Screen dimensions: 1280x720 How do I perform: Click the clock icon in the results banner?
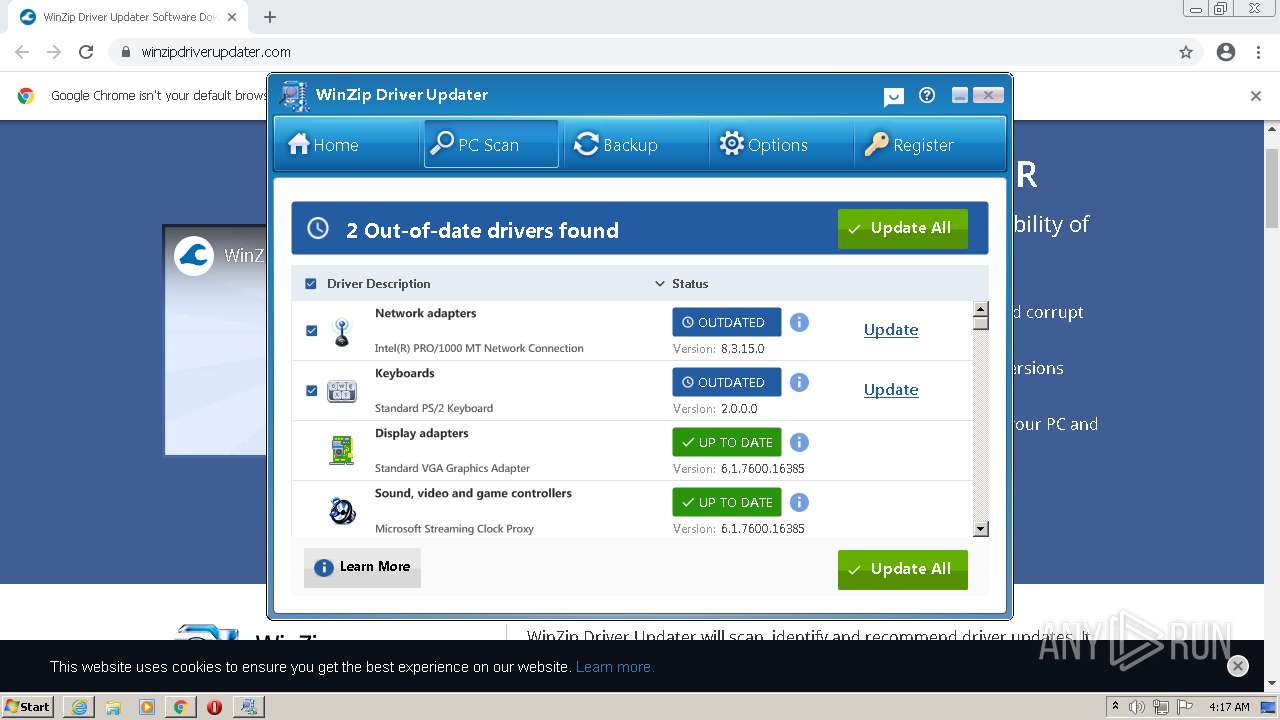(318, 228)
